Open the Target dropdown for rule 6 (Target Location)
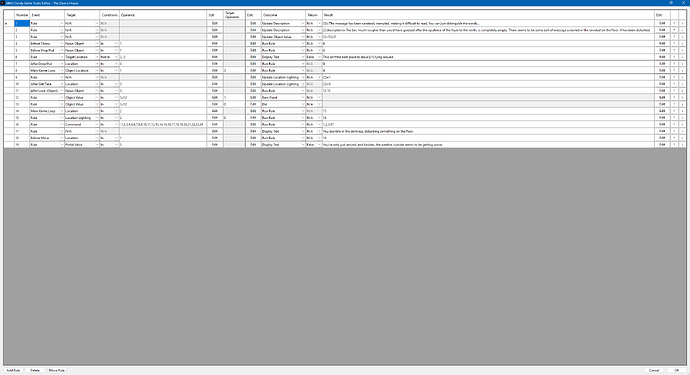Image resolution: width=690 pixels, height=375 pixels. coord(82,57)
